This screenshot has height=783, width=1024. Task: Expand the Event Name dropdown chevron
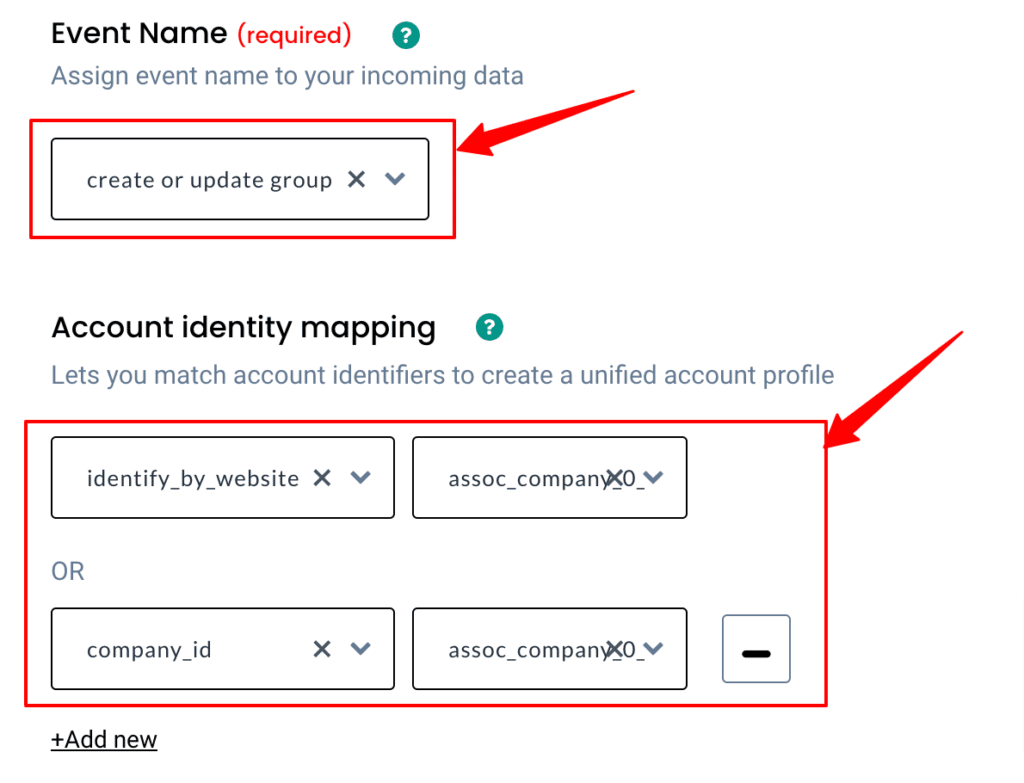tap(395, 179)
